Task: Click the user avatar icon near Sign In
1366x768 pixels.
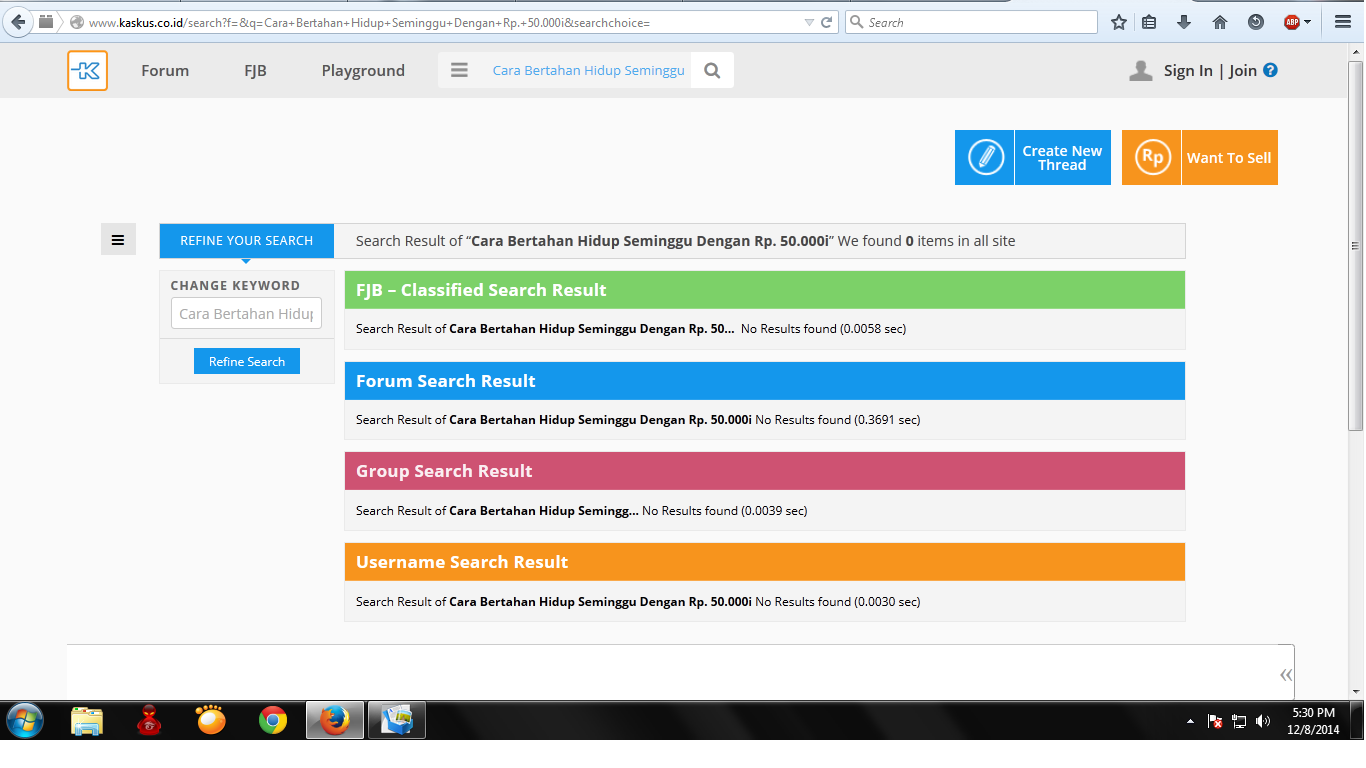Action: (x=1141, y=70)
